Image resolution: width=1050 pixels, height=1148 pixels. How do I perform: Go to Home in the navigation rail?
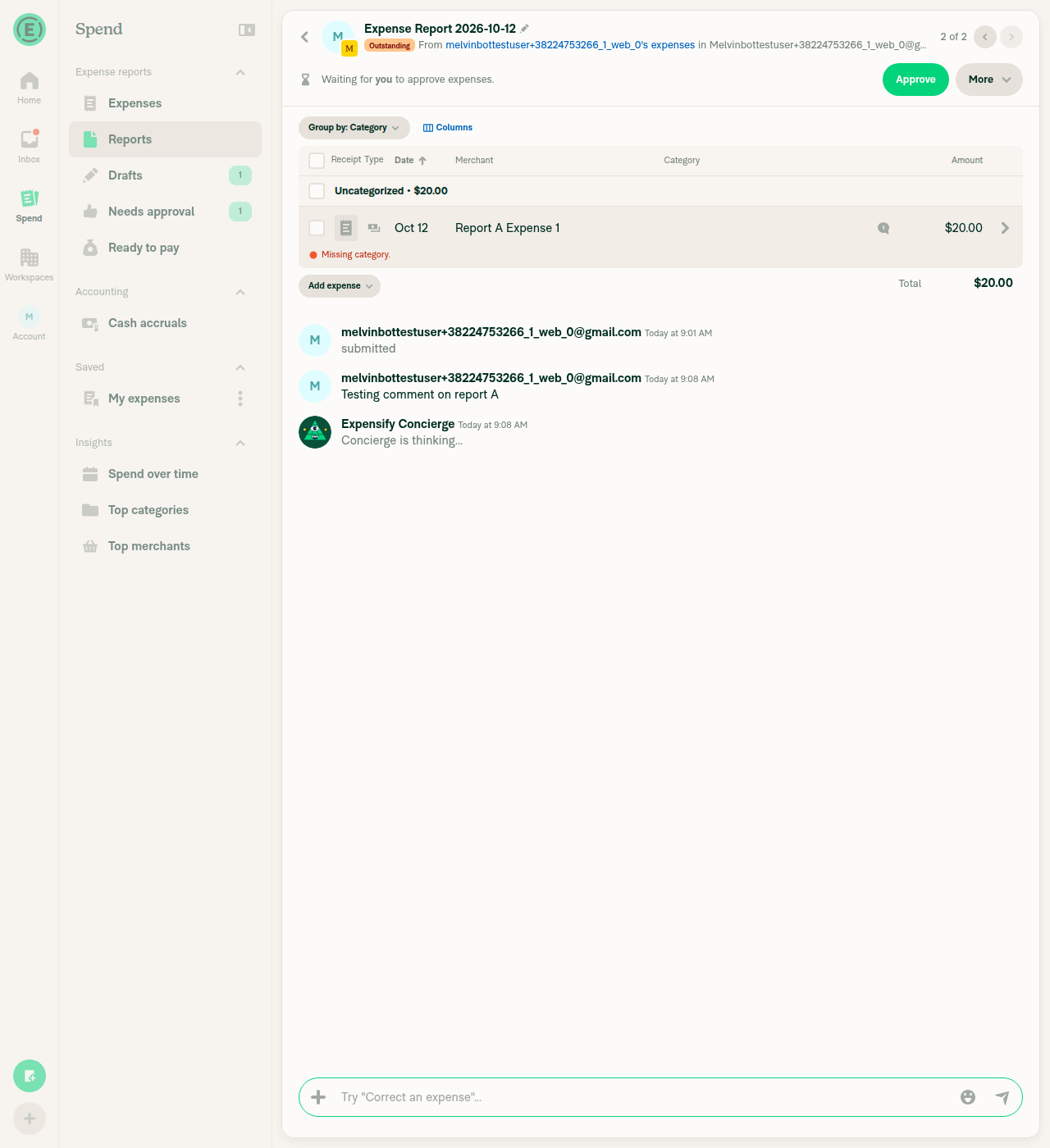pos(30,88)
